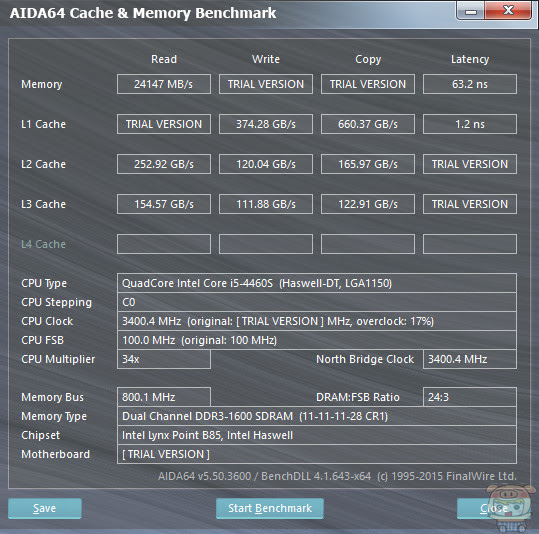Click the Memory Type DDR3-1600 SDRAM field

click(x=317, y=416)
